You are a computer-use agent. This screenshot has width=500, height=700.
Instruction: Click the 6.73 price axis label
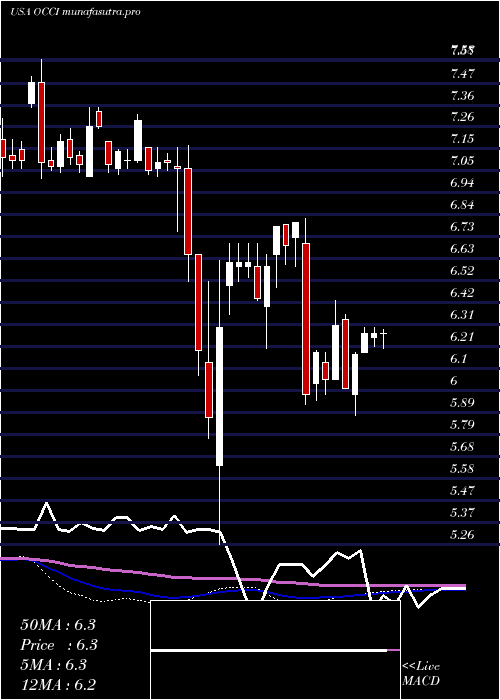pos(463,227)
